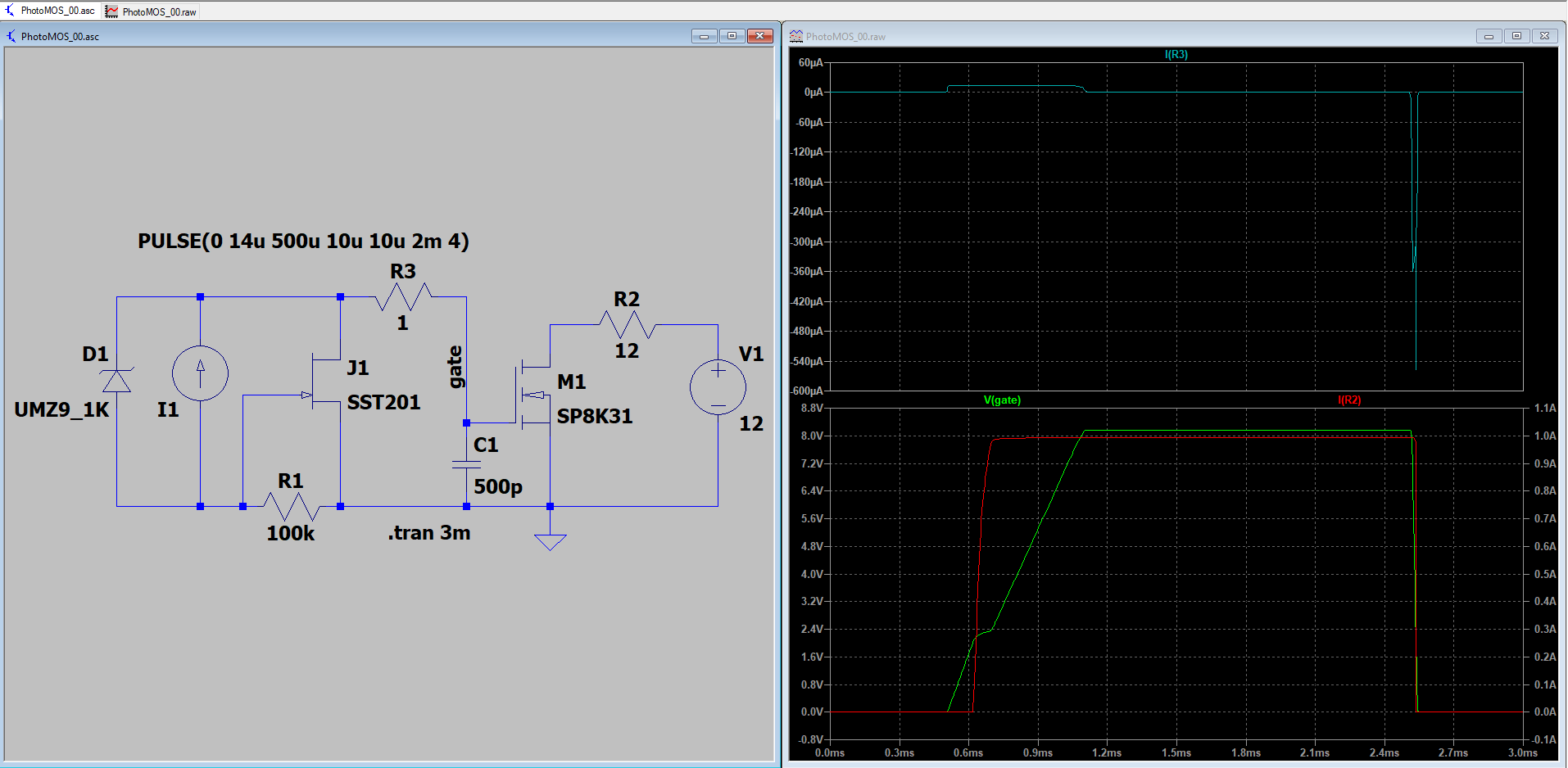Screen dimensions: 1568x768
Task: Click the JFET J1 symbol
Action: [325, 380]
